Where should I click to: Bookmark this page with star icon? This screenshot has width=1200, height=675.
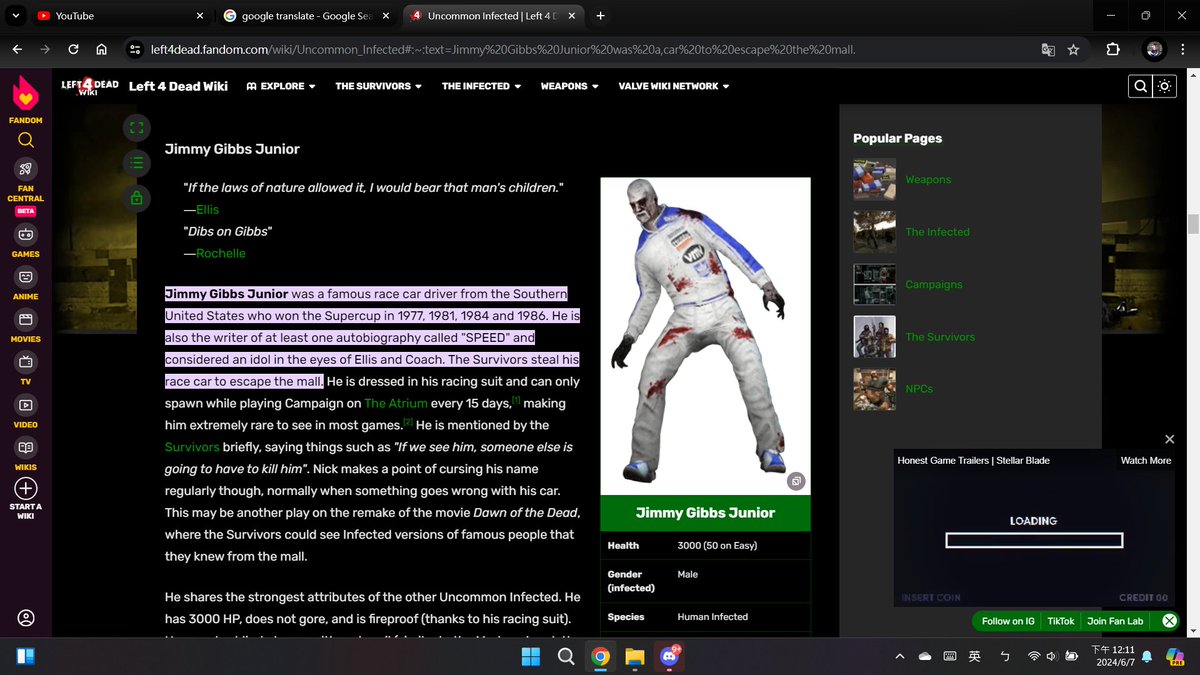1073,50
